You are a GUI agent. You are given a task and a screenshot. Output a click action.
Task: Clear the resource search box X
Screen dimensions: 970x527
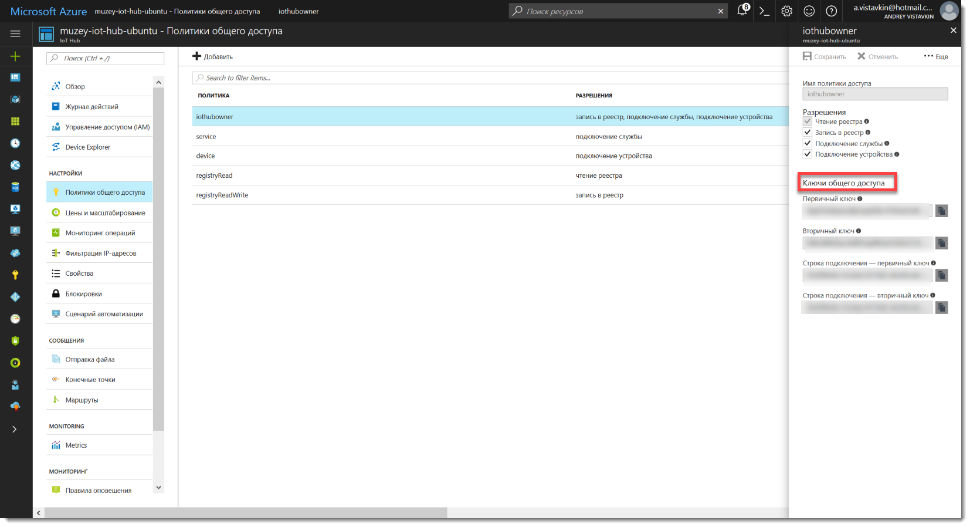(x=721, y=11)
